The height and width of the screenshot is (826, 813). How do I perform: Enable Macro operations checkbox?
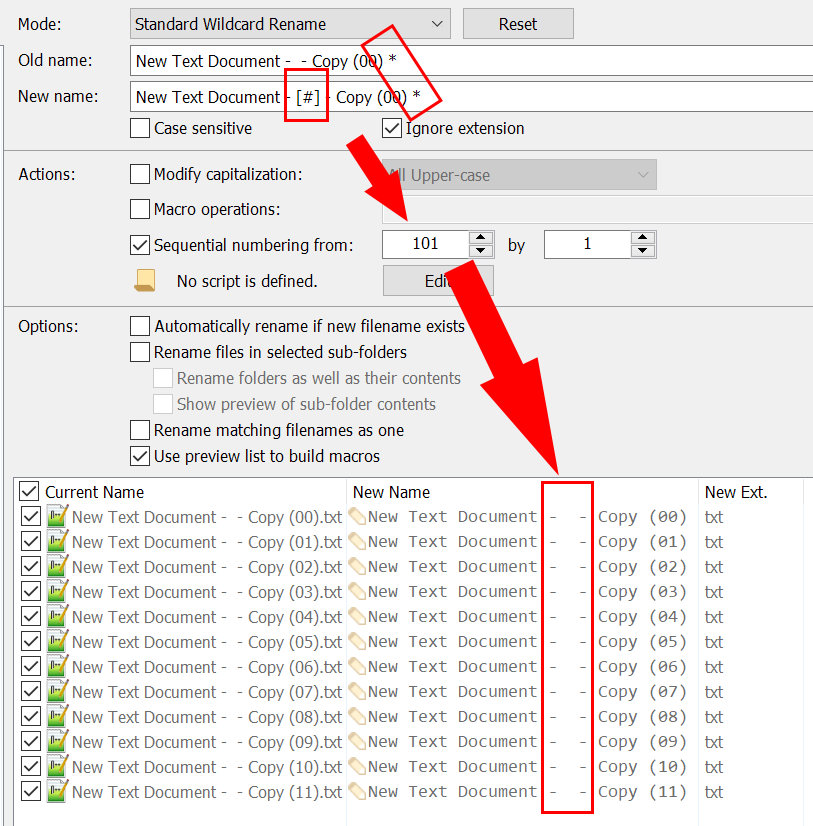tap(140, 209)
